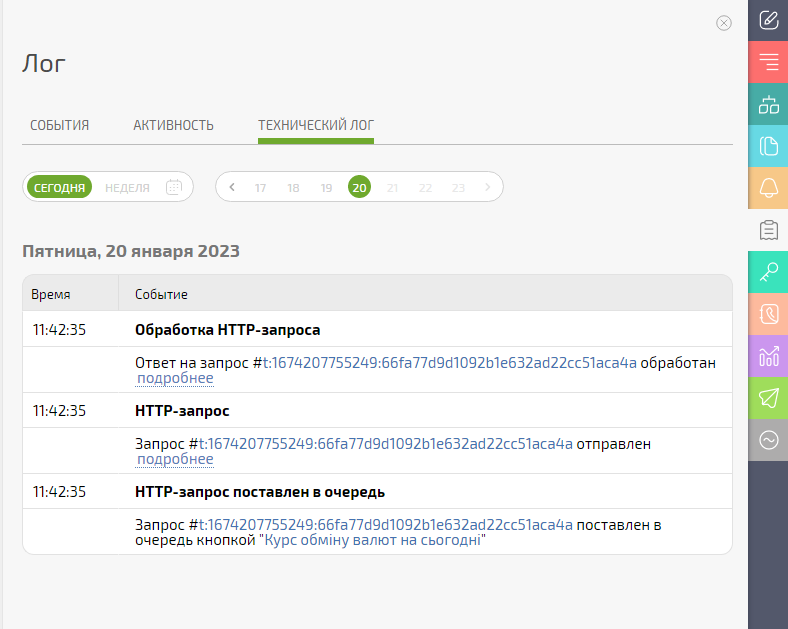Select the Сегодня period toggle
The image size is (788, 629).
pyautogui.click(x=59, y=187)
